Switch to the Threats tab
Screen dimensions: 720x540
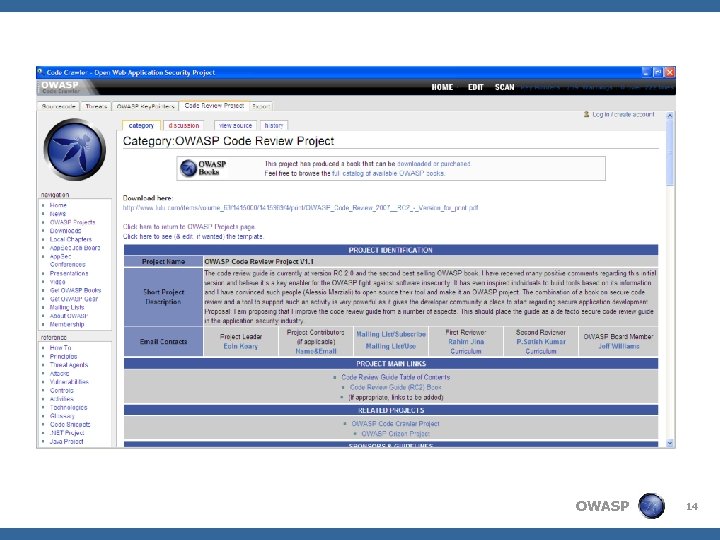(x=96, y=106)
